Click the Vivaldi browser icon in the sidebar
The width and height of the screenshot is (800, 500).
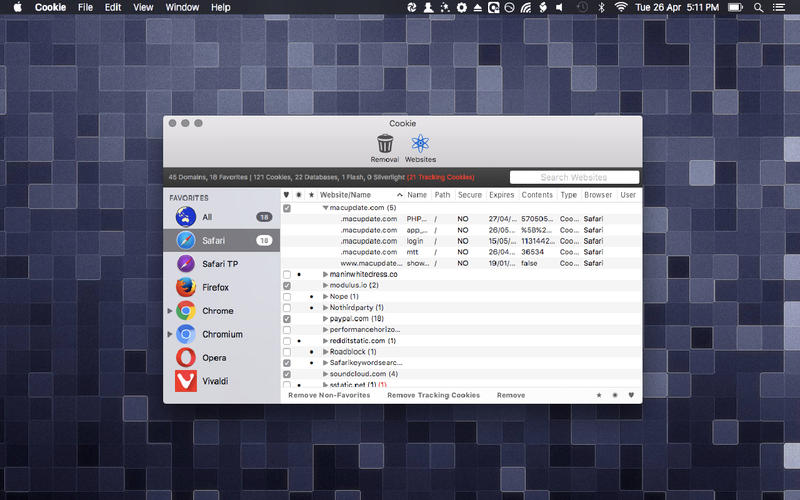pos(186,381)
